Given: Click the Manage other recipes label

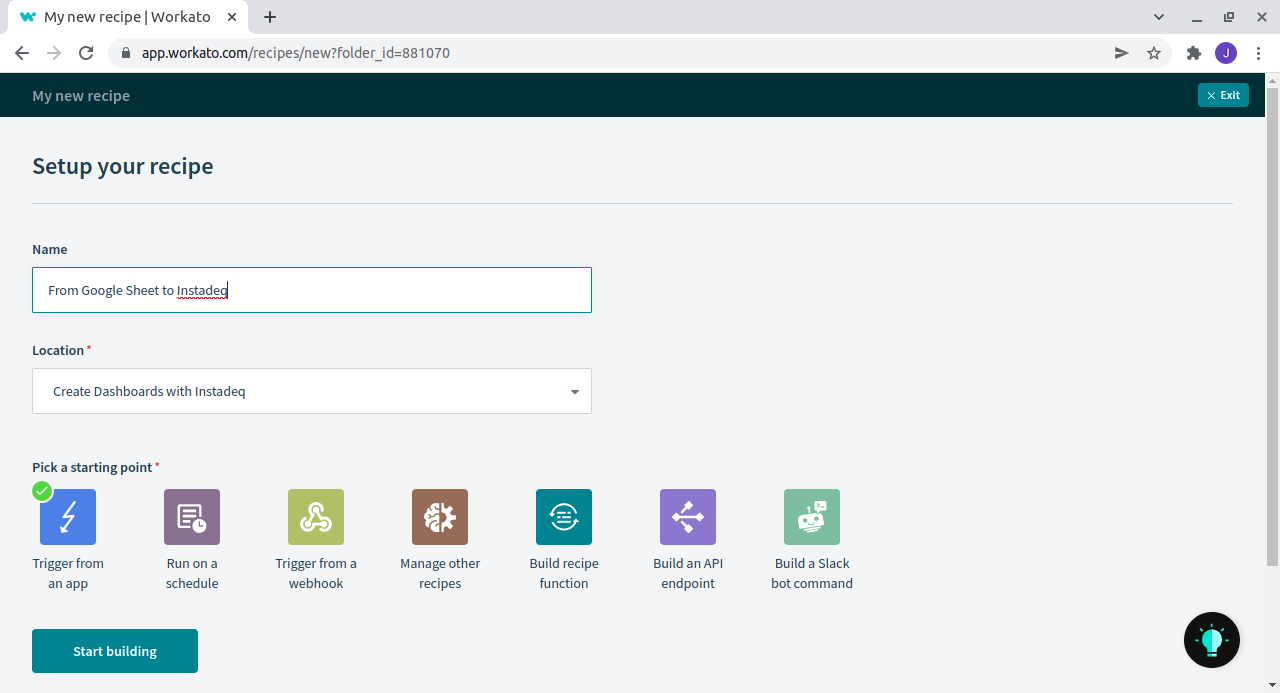Looking at the screenshot, I should coord(440,573).
